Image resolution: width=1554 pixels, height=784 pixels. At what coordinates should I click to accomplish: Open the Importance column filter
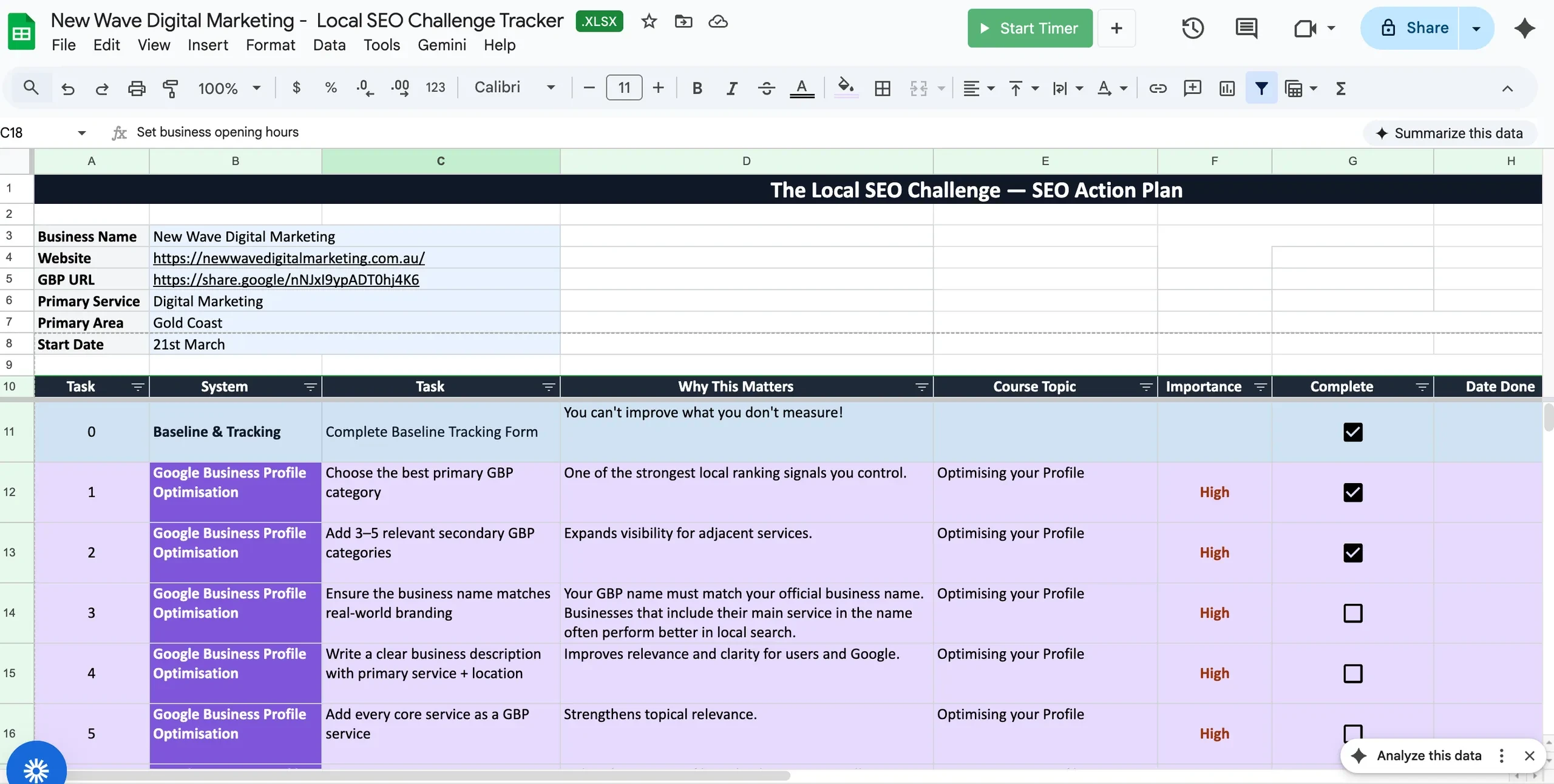[1260, 387]
